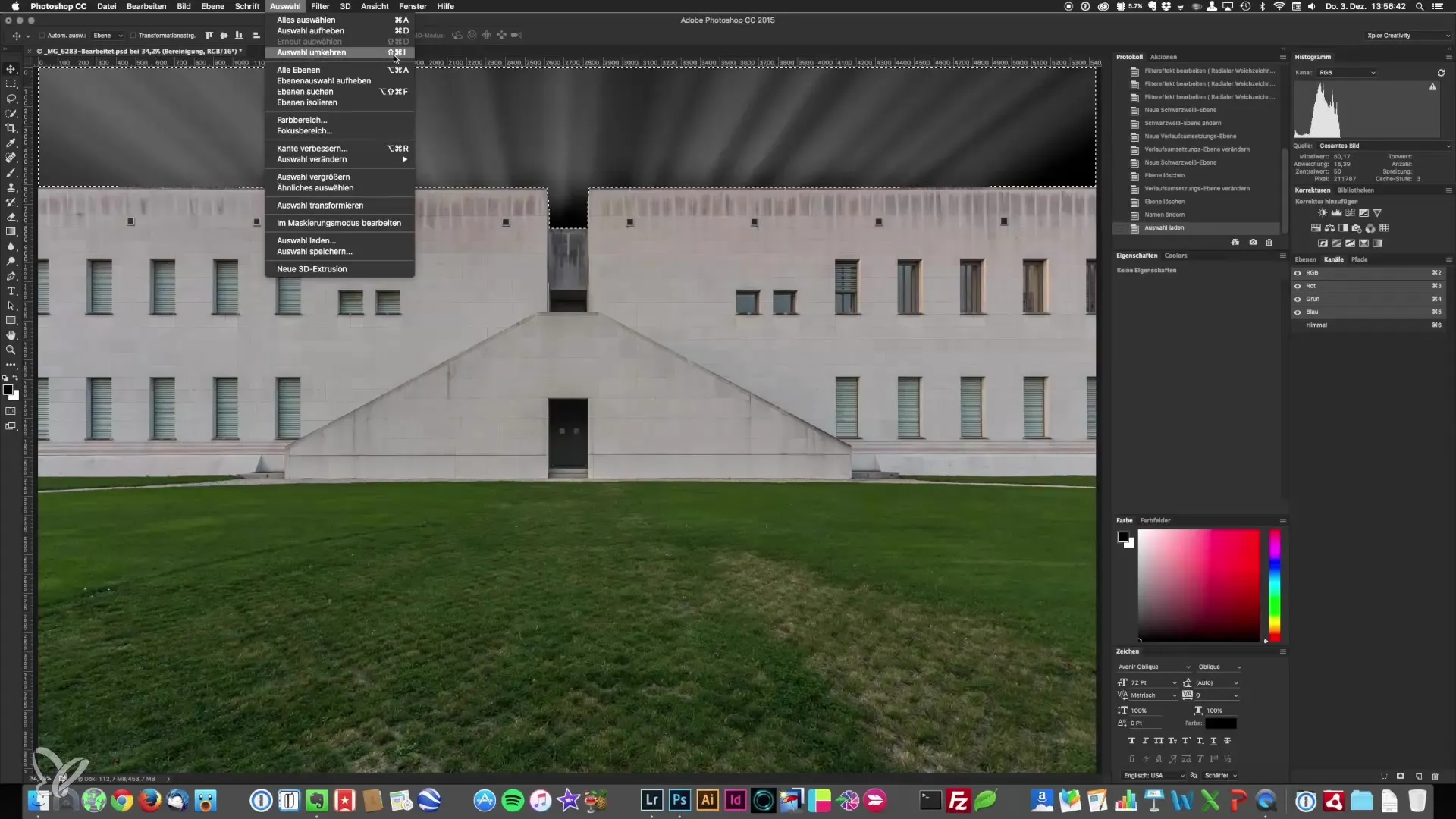This screenshot has width=1456, height=819.
Task: Expand the Auswahl verändern submenu
Action: coord(340,159)
